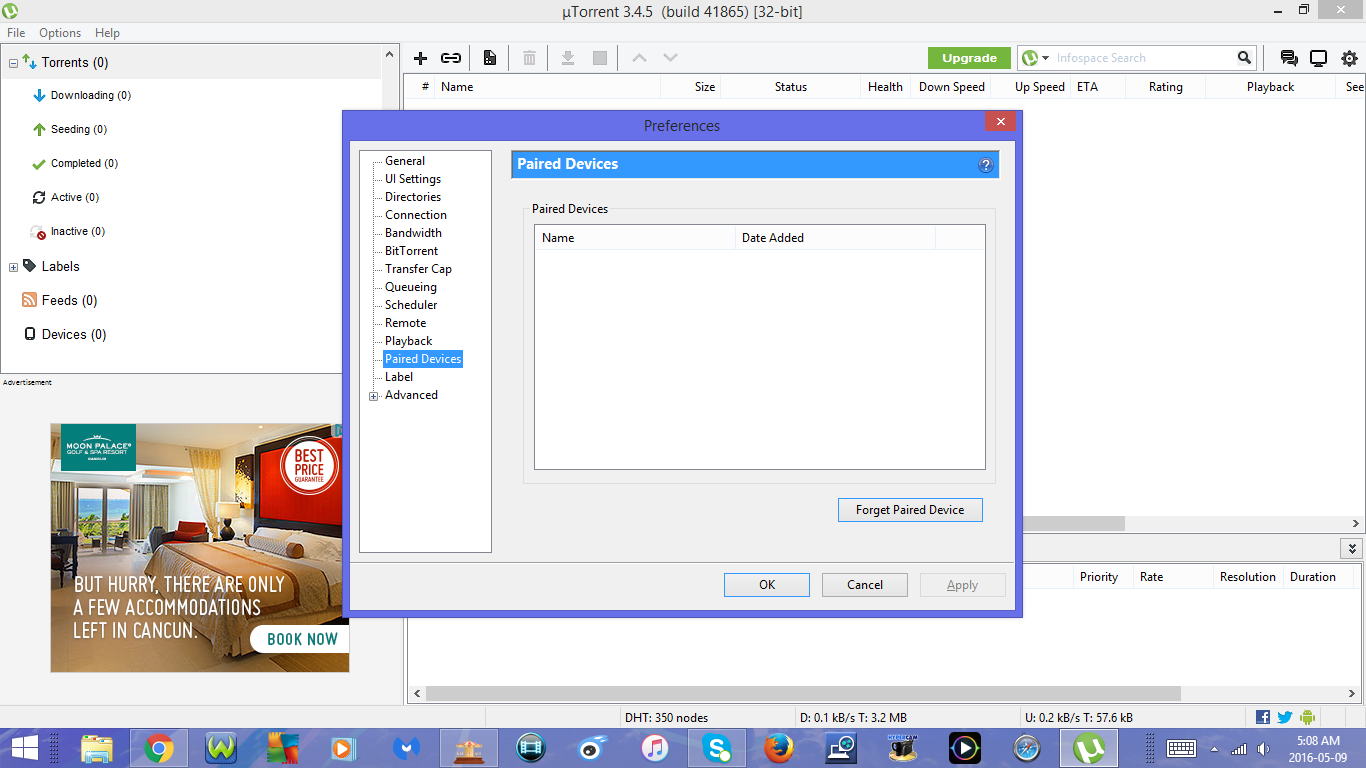Open Preferences gear icon in toolbar
1366x768 pixels.
[x=1349, y=58]
